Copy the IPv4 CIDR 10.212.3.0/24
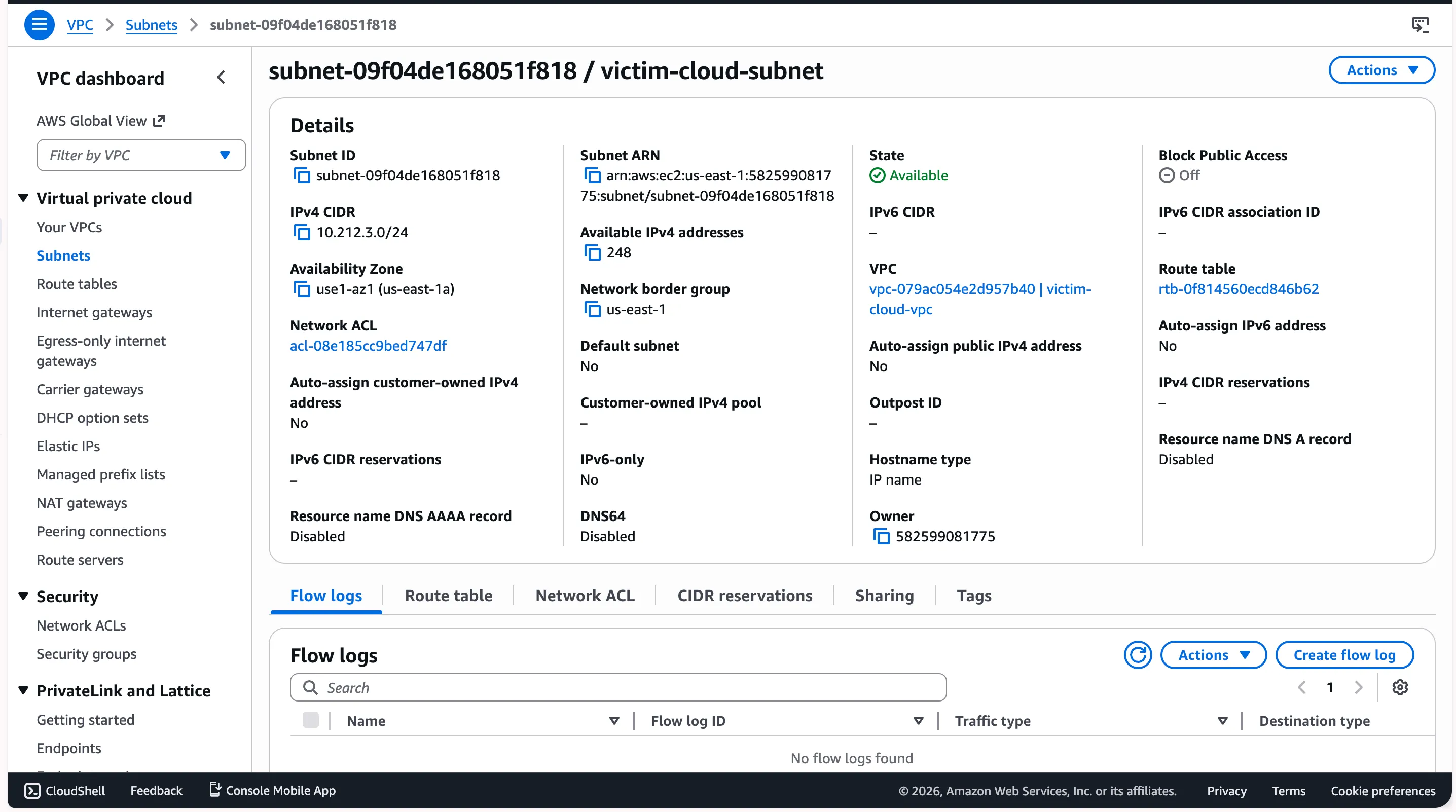This screenshot has height=812, width=1456. pyautogui.click(x=302, y=232)
